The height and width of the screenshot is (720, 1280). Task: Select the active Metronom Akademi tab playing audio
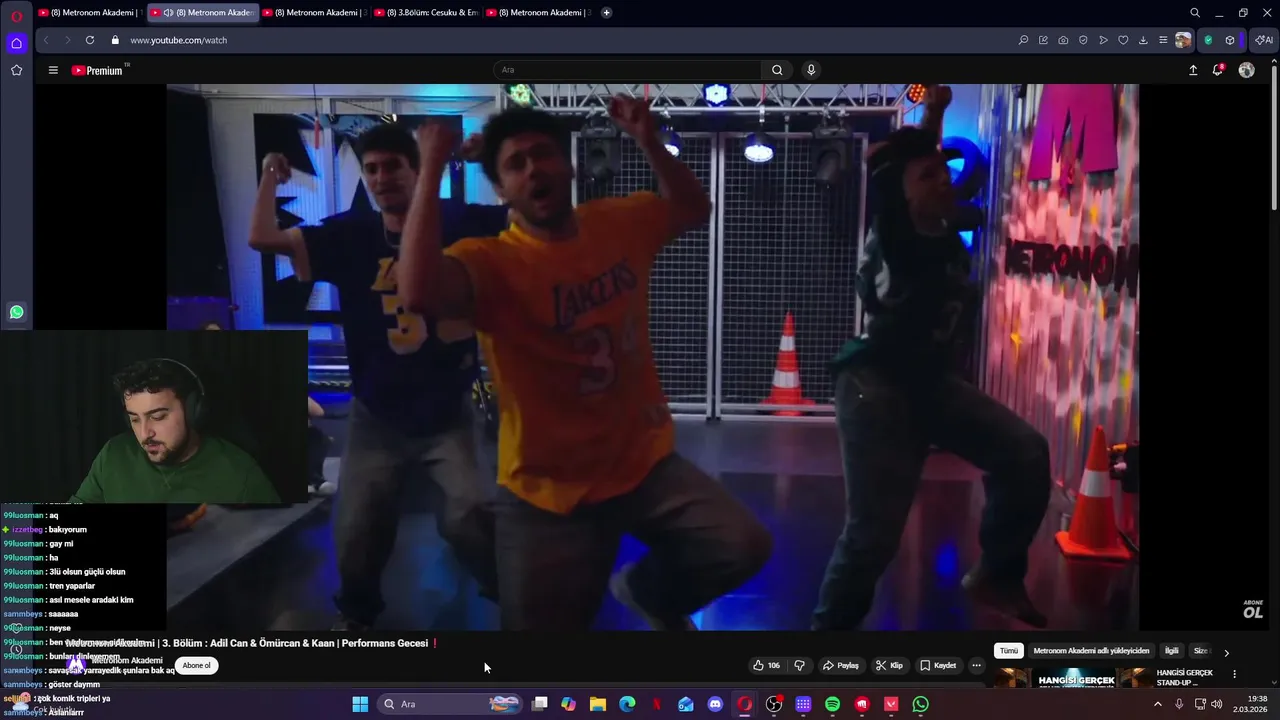pyautogui.click(x=203, y=13)
